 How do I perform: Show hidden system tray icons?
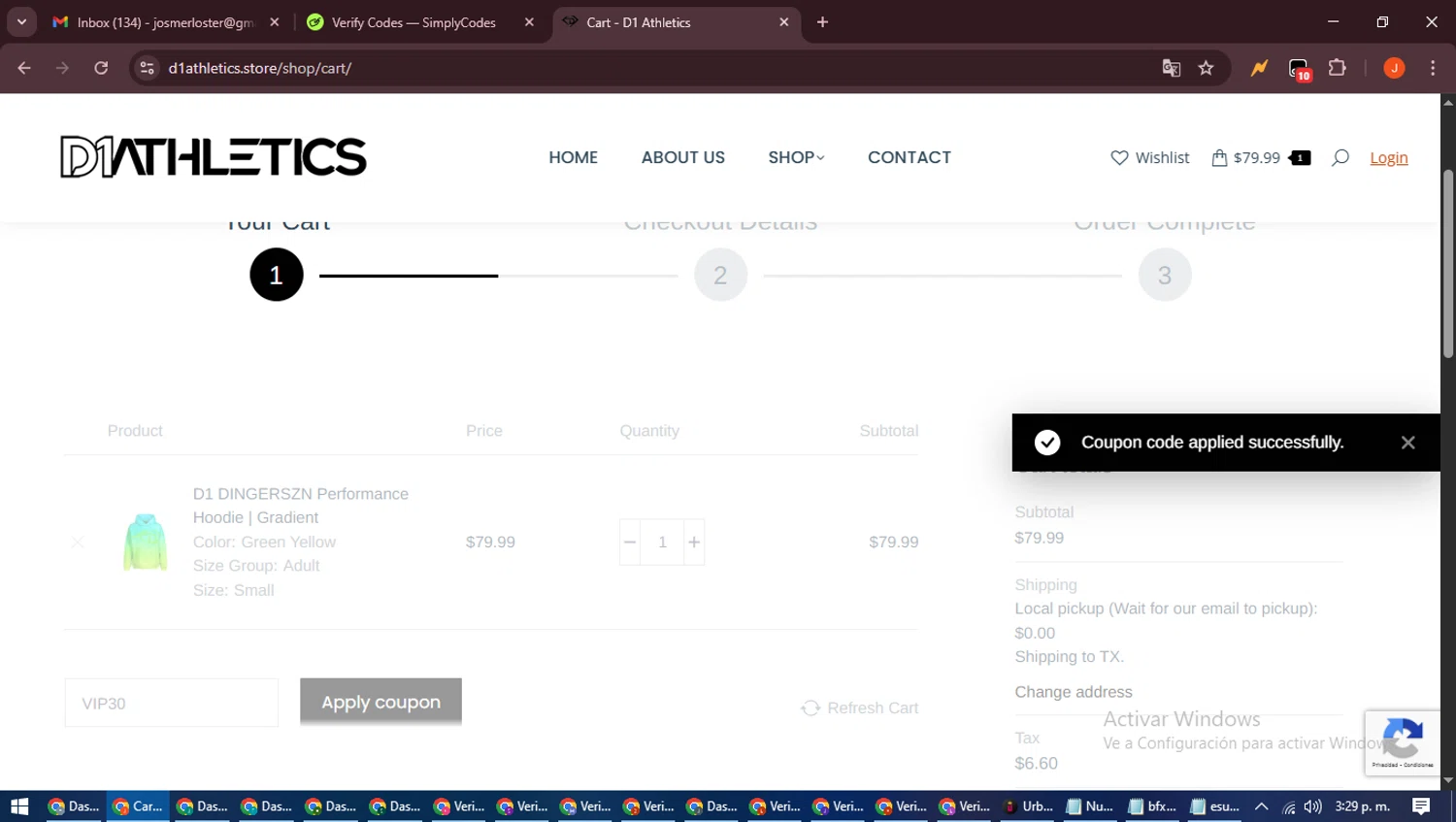coord(1261,806)
